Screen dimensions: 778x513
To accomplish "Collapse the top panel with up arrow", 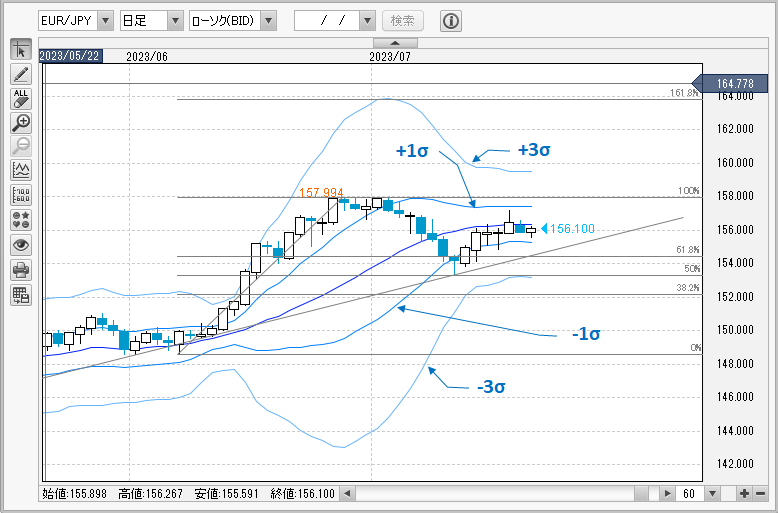I will [395, 43].
